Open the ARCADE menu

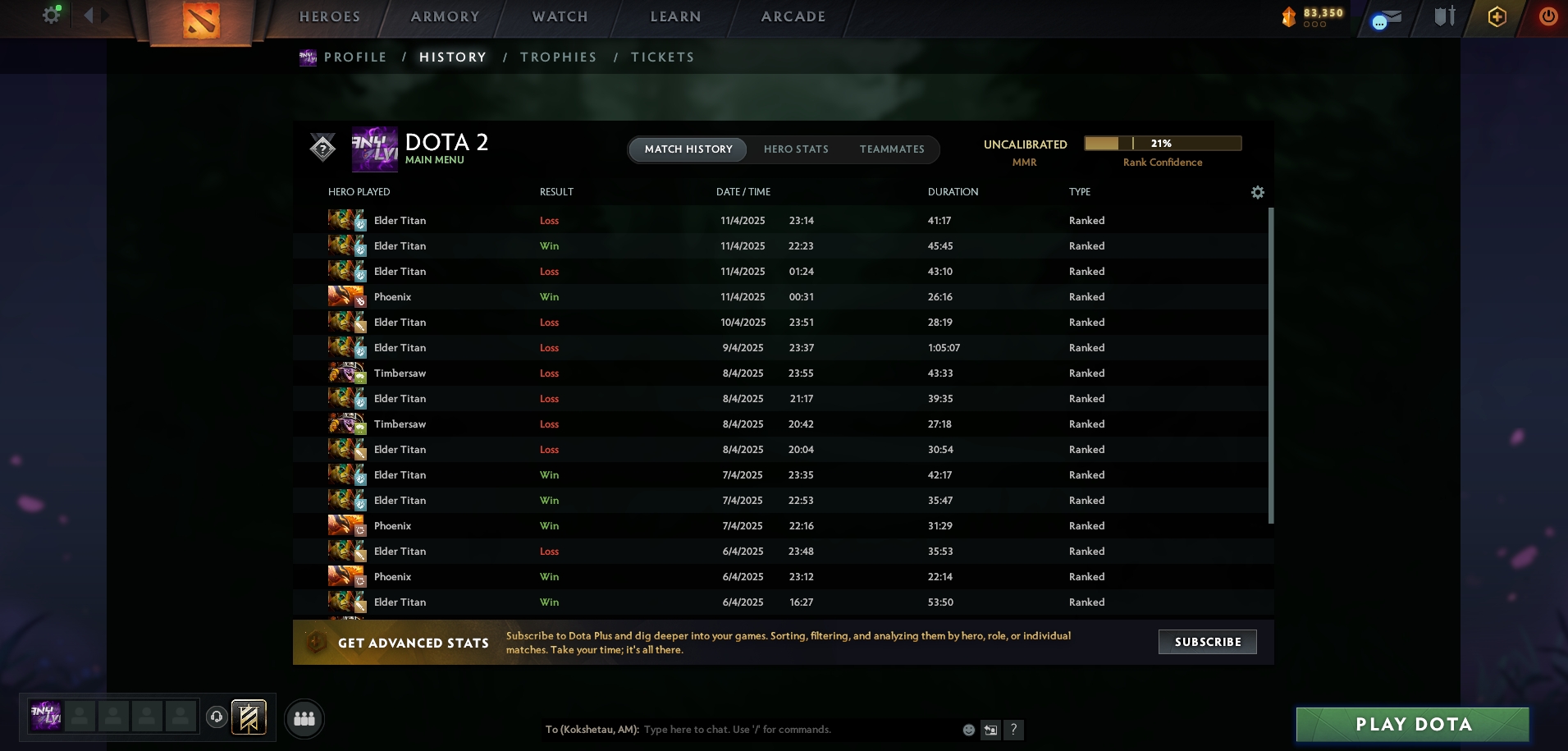(793, 16)
